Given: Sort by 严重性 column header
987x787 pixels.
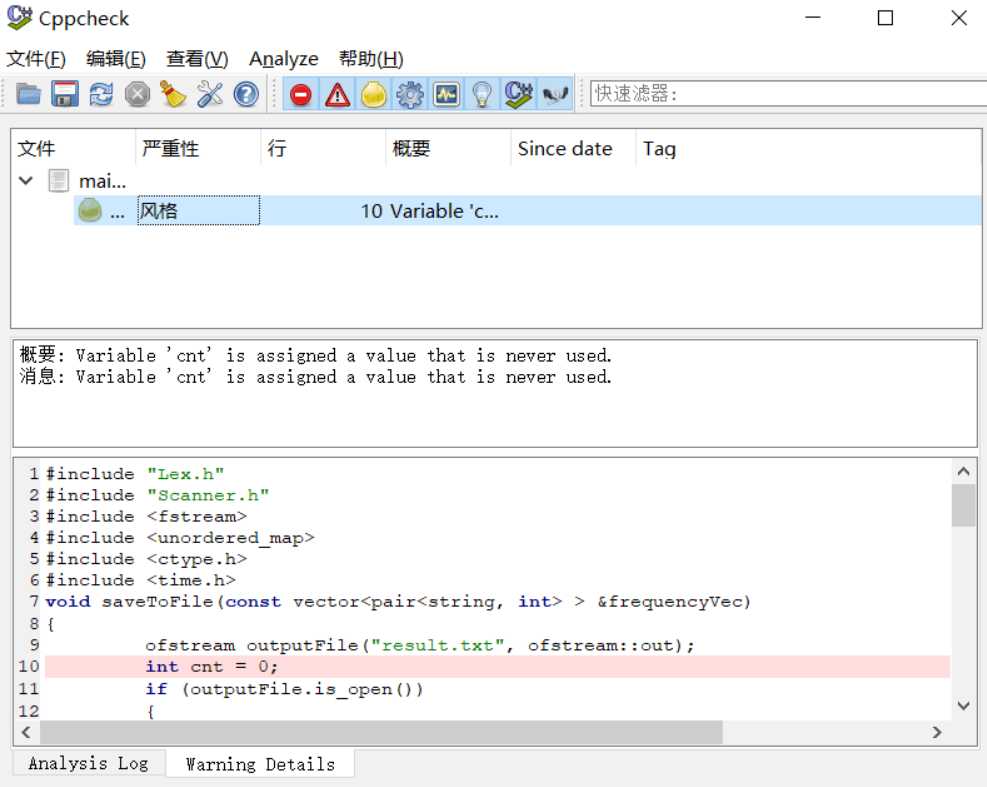Looking at the screenshot, I should [x=198, y=149].
